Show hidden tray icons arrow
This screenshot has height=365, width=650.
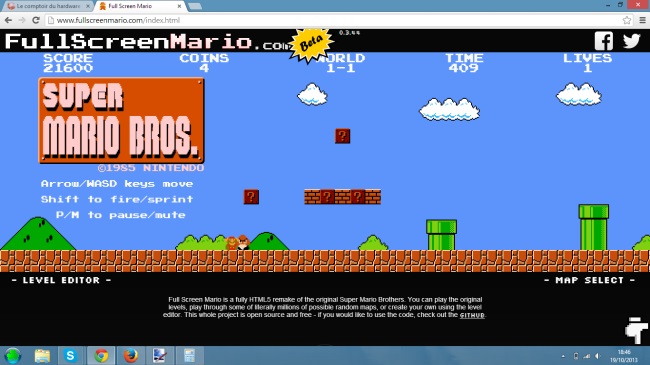(x=563, y=356)
